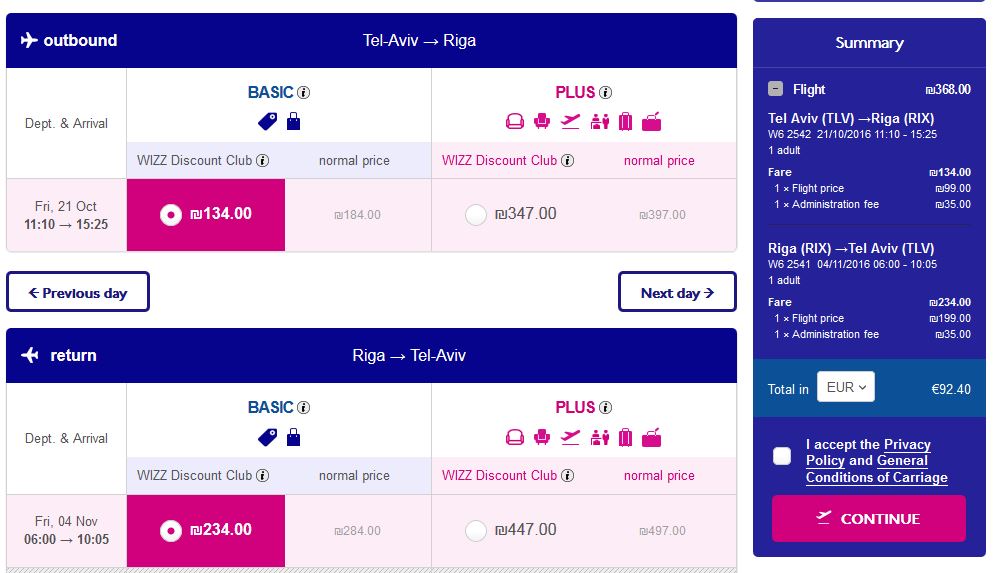Click info icon next to outbound BASIC

tap(304, 93)
